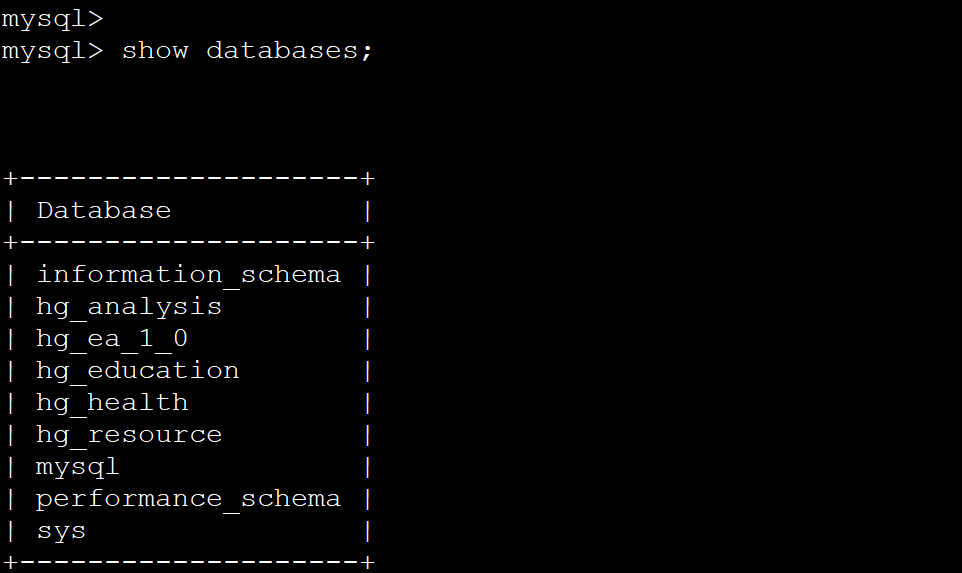Click the hg_health database entry

coord(112,402)
